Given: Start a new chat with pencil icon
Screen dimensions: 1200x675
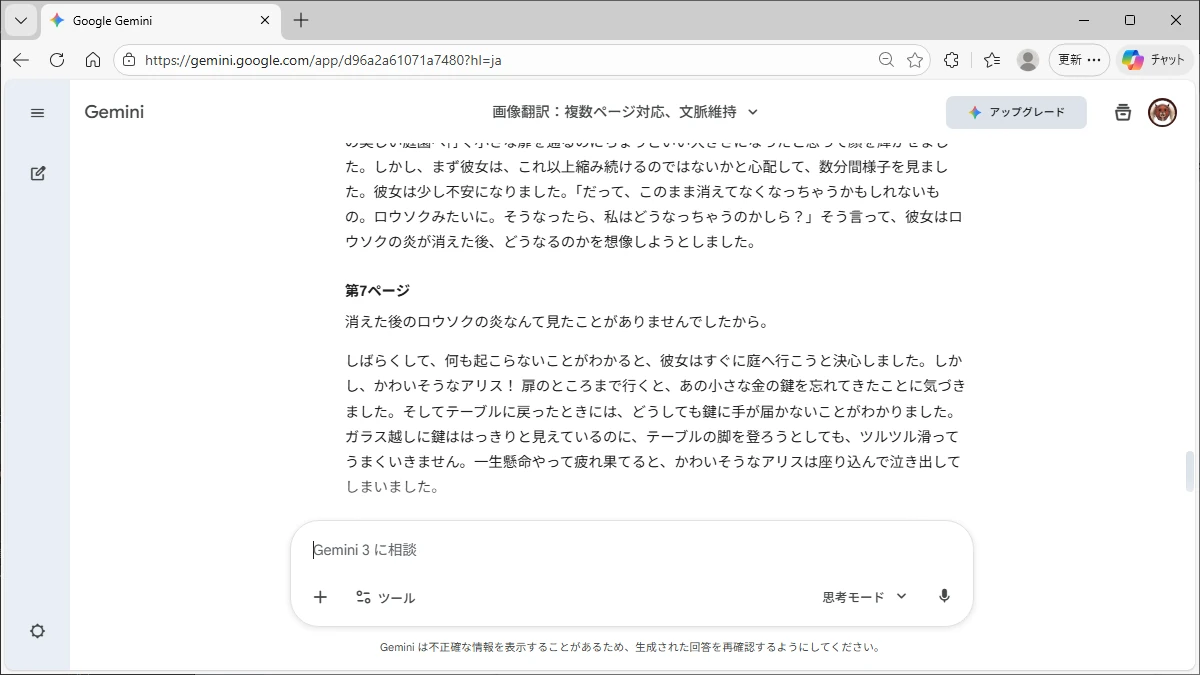Looking at the screenshot, I should [x=37, y=173].
